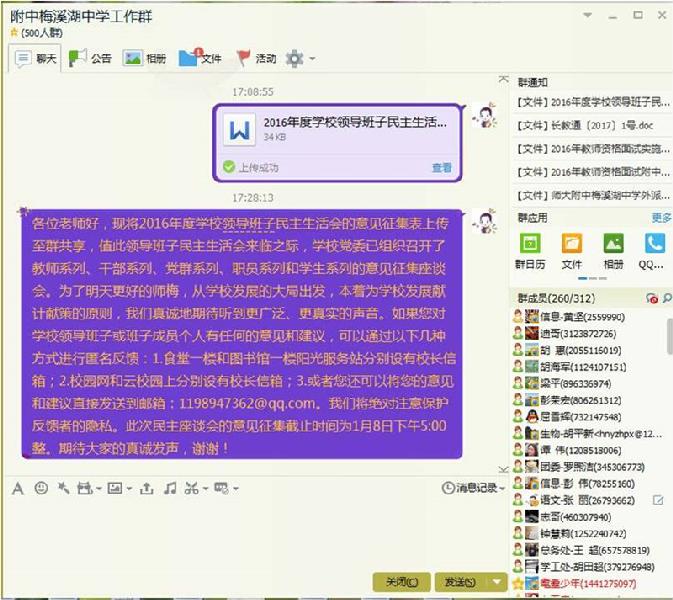
Task: Click 更多 to show more group apps
Action: coord(661,218)
